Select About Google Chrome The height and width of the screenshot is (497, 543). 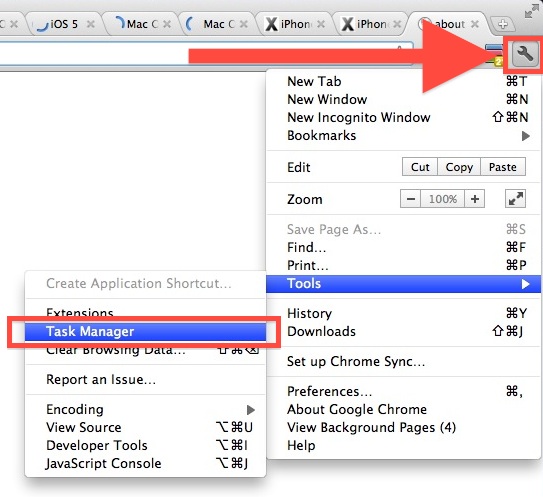click(x=403, y=409)
